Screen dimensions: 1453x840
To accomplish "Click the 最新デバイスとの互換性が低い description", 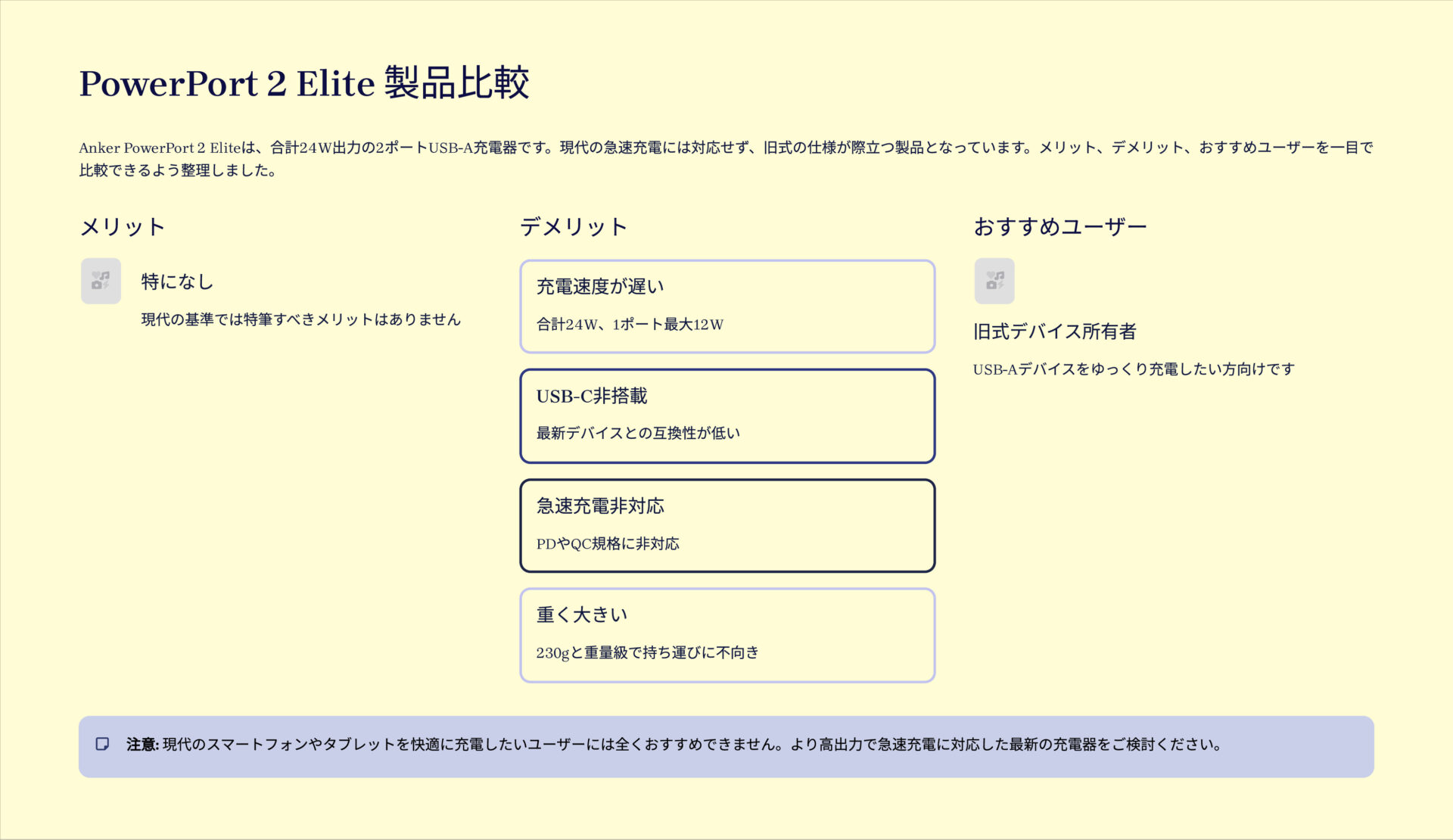I will click(637, 434).
